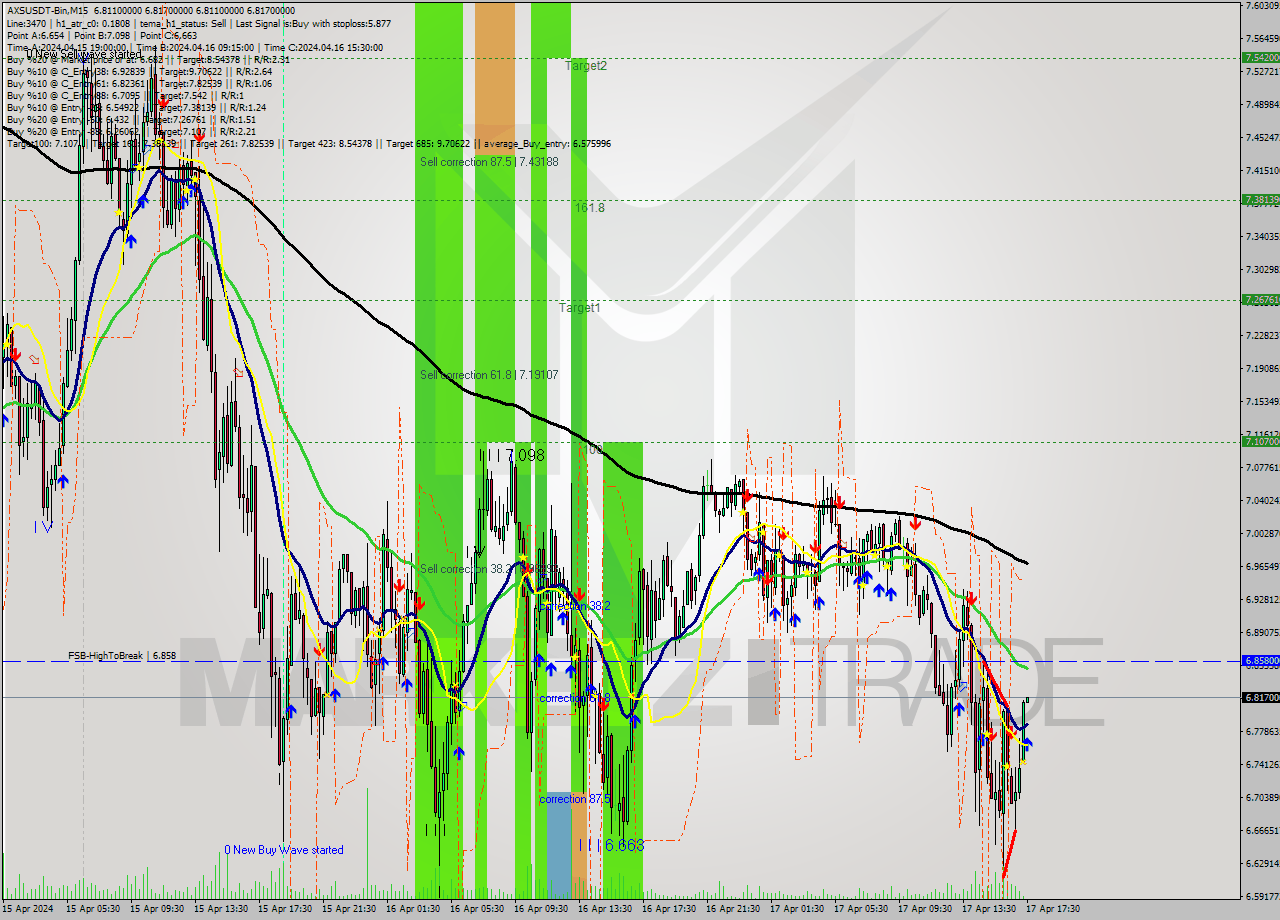Viewport: 1280px width, 920px height.
Task: Click the 'Target 423: 8.54378' entry
Action: [330, 144]
